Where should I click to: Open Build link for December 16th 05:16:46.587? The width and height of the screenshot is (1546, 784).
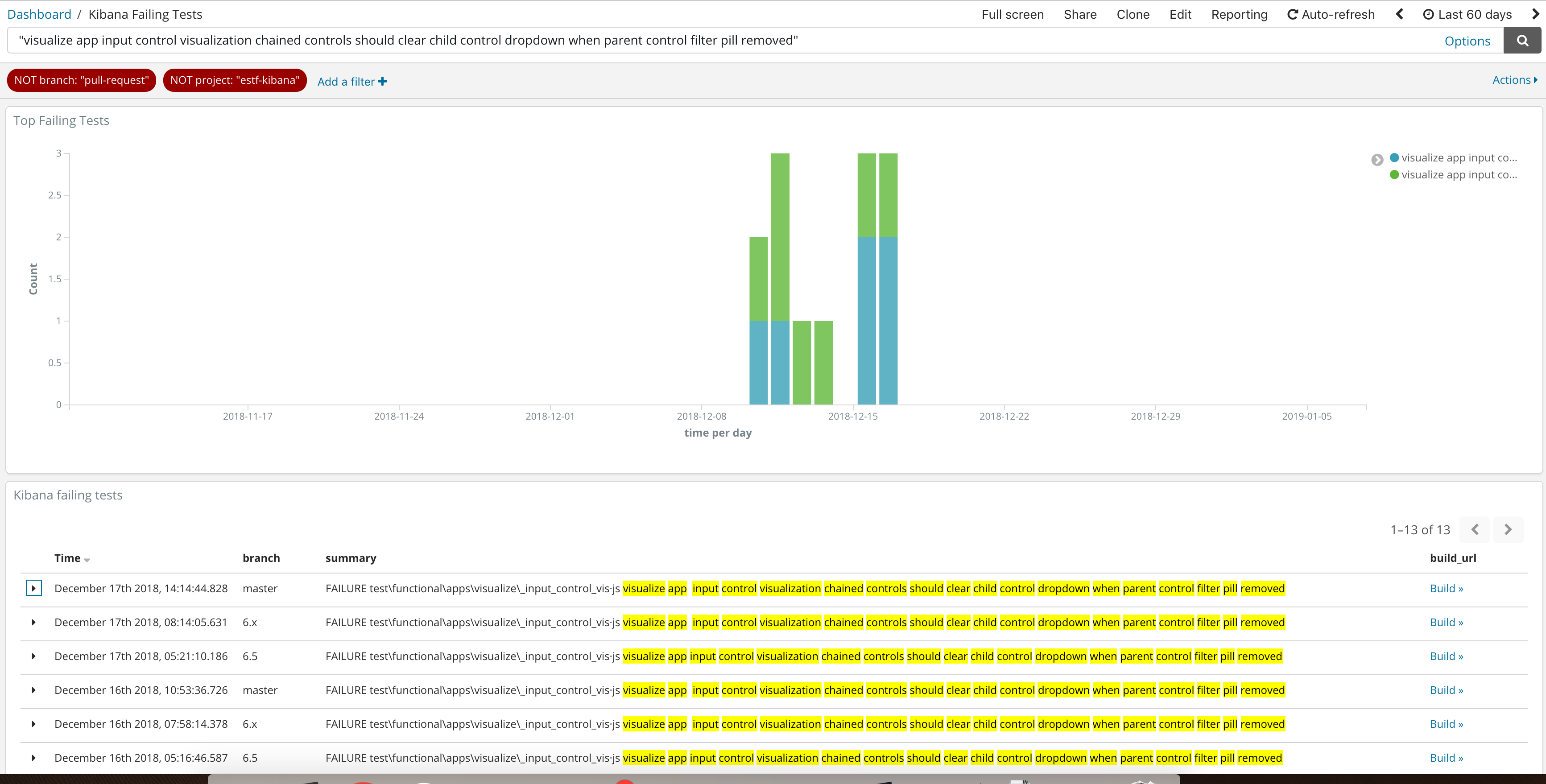(1447, 758)
